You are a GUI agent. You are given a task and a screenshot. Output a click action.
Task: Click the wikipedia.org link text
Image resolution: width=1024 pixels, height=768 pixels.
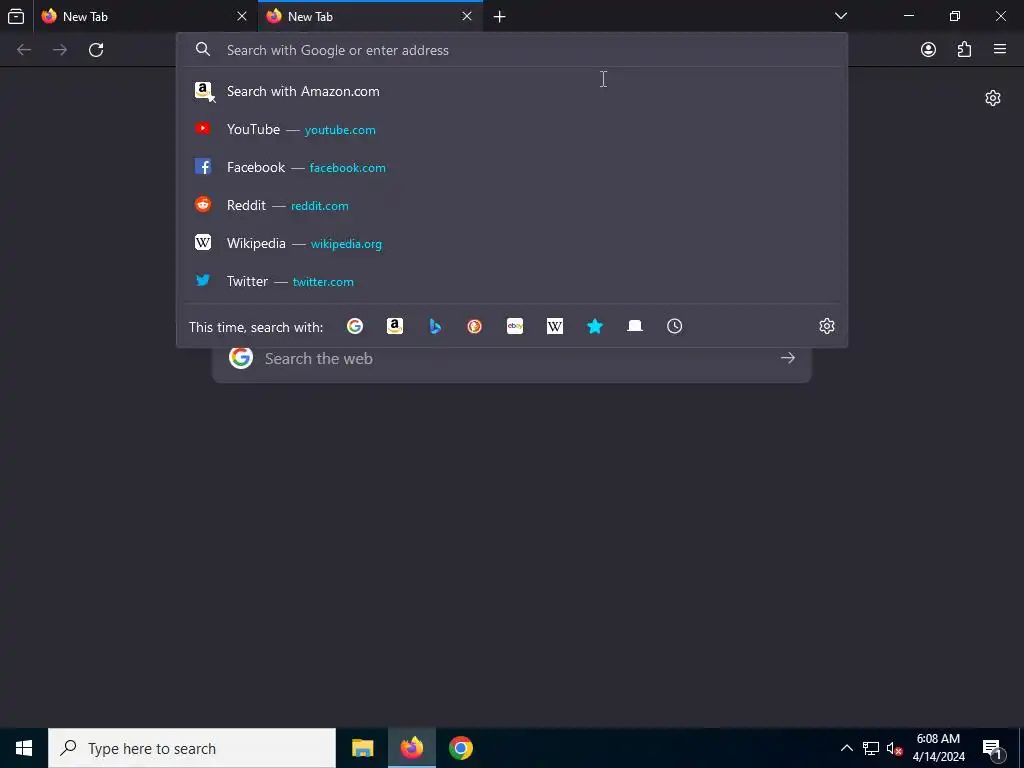point(346,244)
